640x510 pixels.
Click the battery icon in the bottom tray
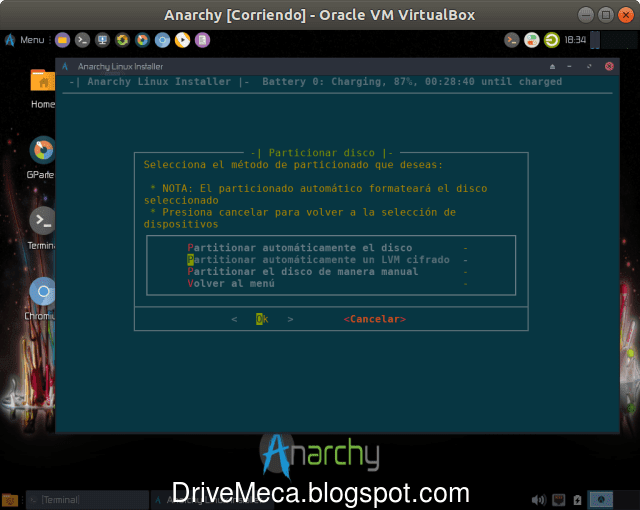(577, 500)
